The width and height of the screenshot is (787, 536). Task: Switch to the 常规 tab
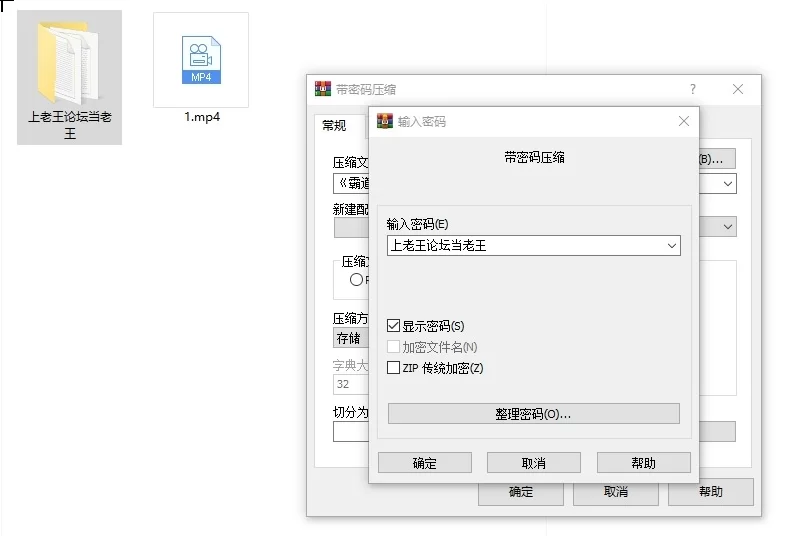click(x=334, y=125)
